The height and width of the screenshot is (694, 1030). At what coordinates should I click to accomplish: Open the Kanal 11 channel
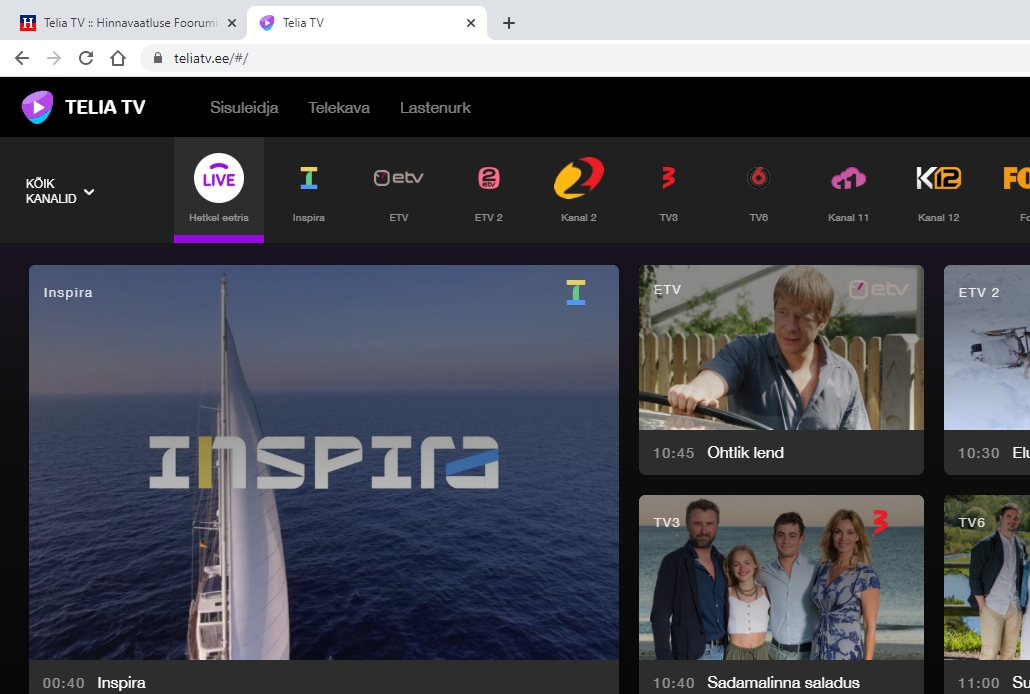click(x=848, y=180)
